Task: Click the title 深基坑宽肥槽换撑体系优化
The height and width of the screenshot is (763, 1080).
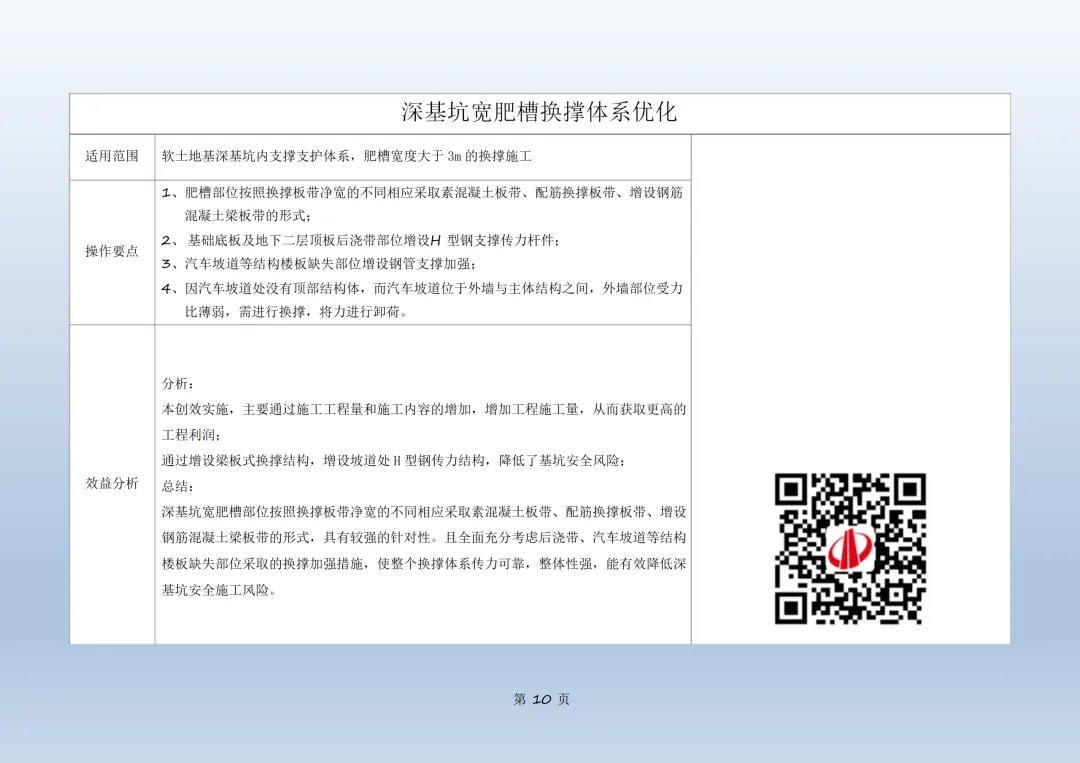Action: click(539, 112)
